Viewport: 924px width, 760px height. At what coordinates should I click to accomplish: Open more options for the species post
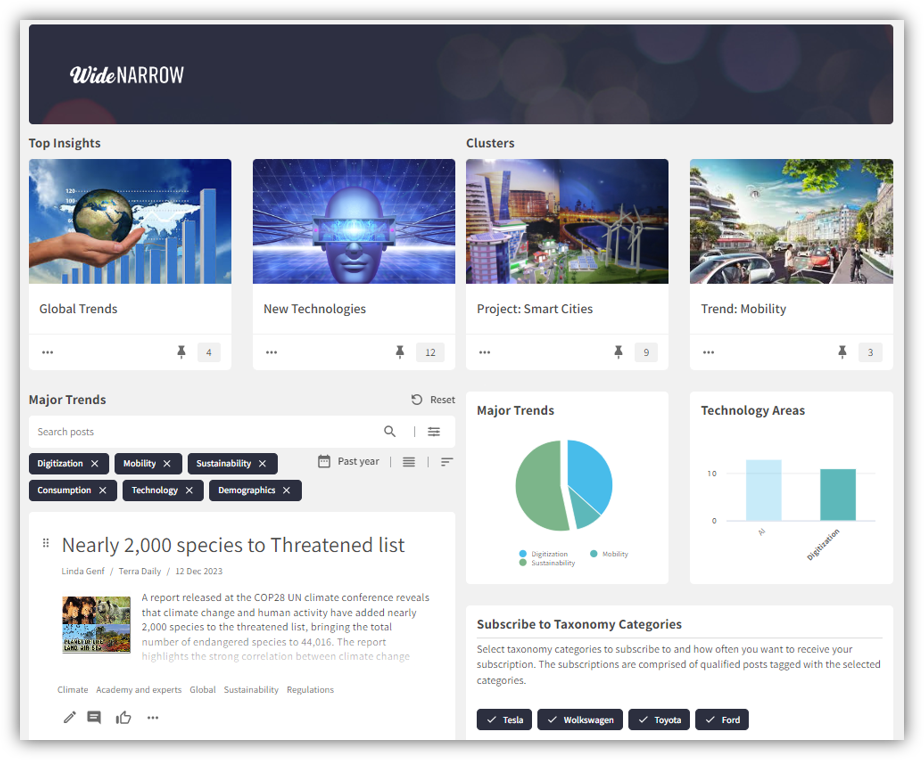click(152, 717)
